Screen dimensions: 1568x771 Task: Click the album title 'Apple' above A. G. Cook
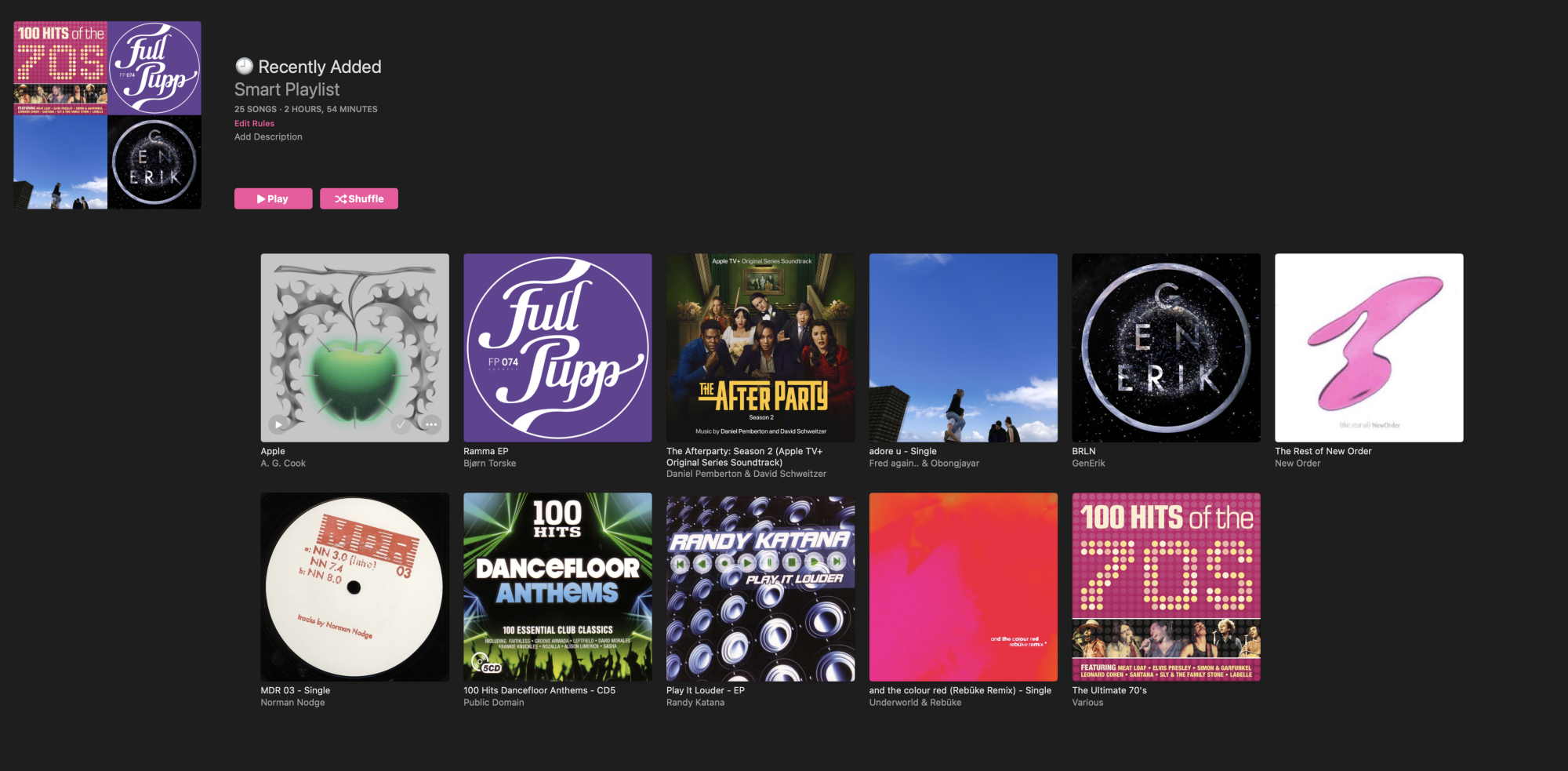[273, 451]
